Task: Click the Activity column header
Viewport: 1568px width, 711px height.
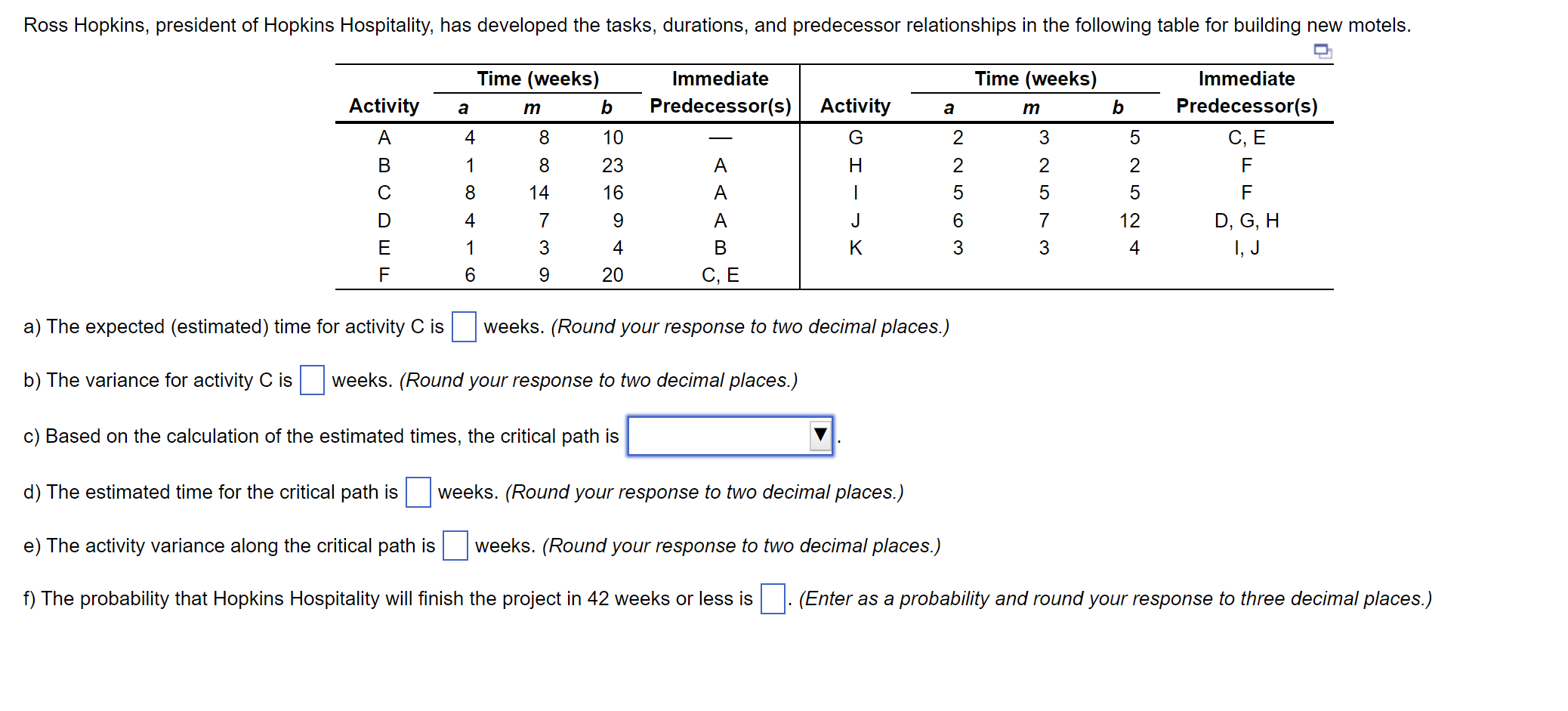Action: 384,106
